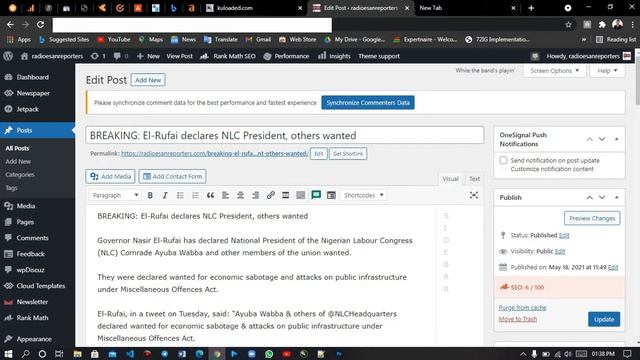
Task: Open the Appearance menu
Action: click(34, 339)
